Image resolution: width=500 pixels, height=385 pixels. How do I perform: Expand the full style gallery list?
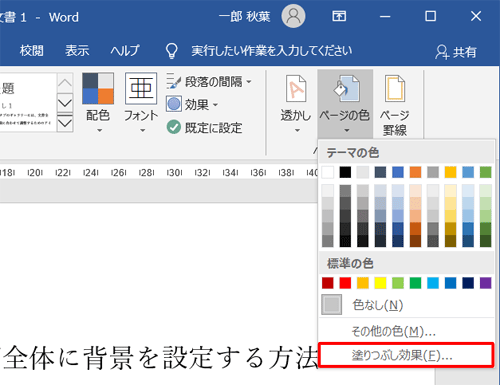pyautogui.click(x=65, y=122)
